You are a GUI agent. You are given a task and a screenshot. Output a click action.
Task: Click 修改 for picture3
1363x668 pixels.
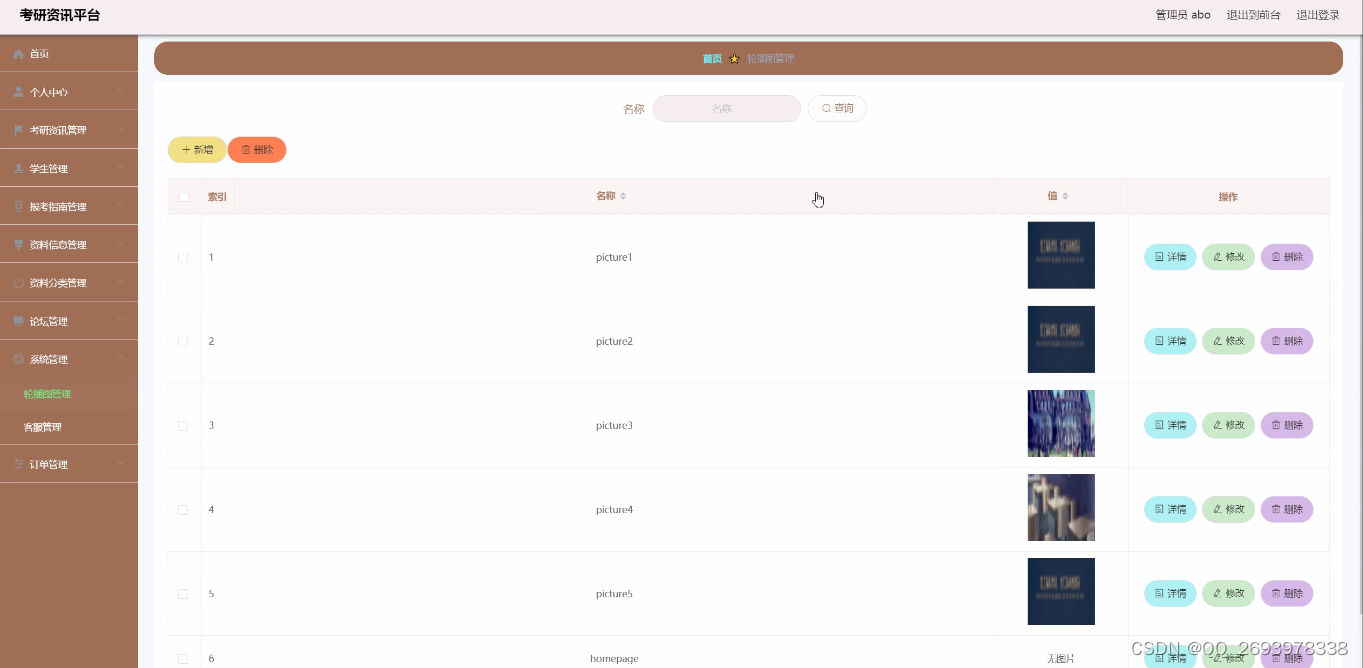[x=1228, y=425]
